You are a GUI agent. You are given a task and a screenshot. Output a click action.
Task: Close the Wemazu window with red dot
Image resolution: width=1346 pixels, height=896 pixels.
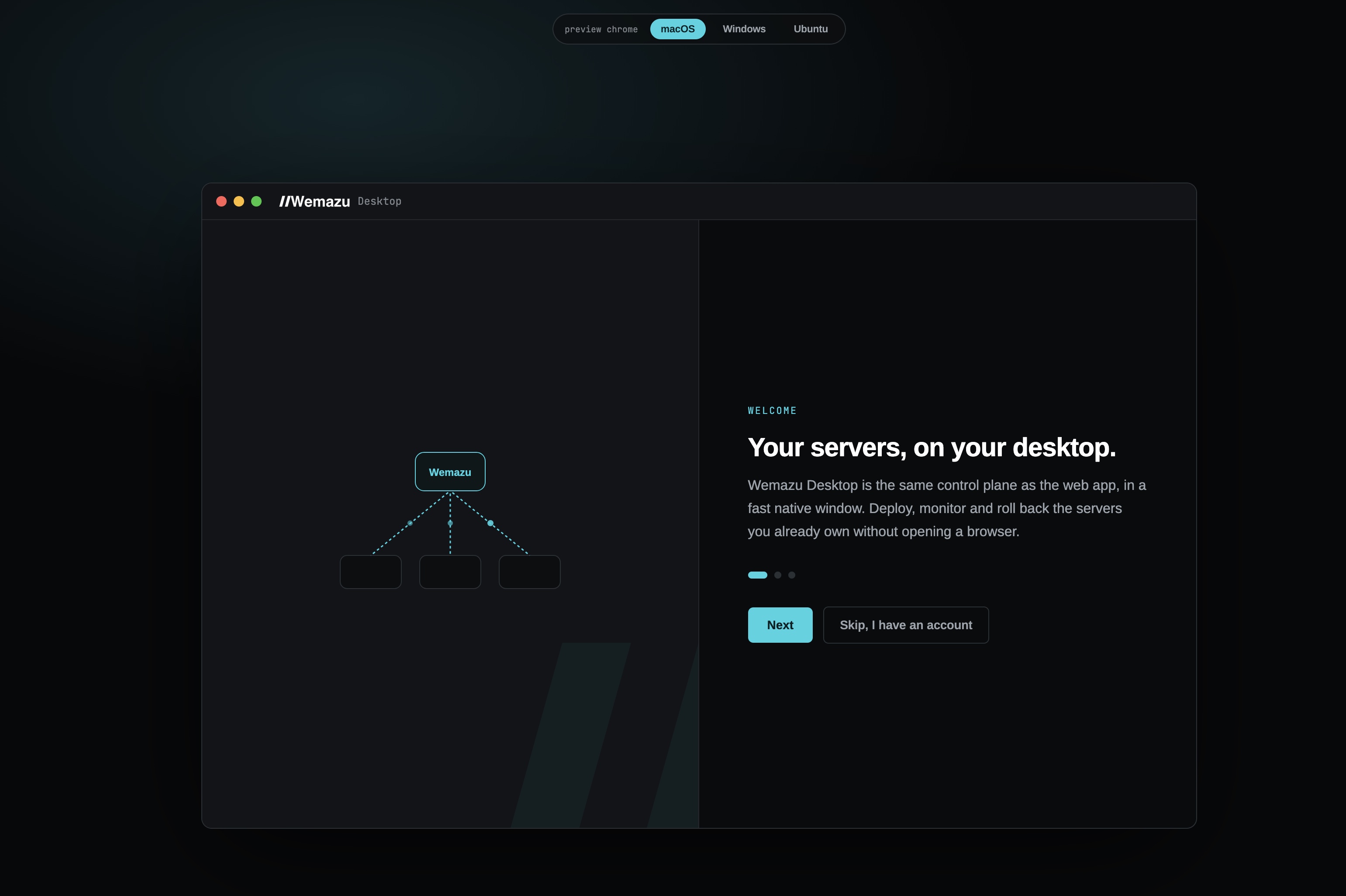coord(221,201)
